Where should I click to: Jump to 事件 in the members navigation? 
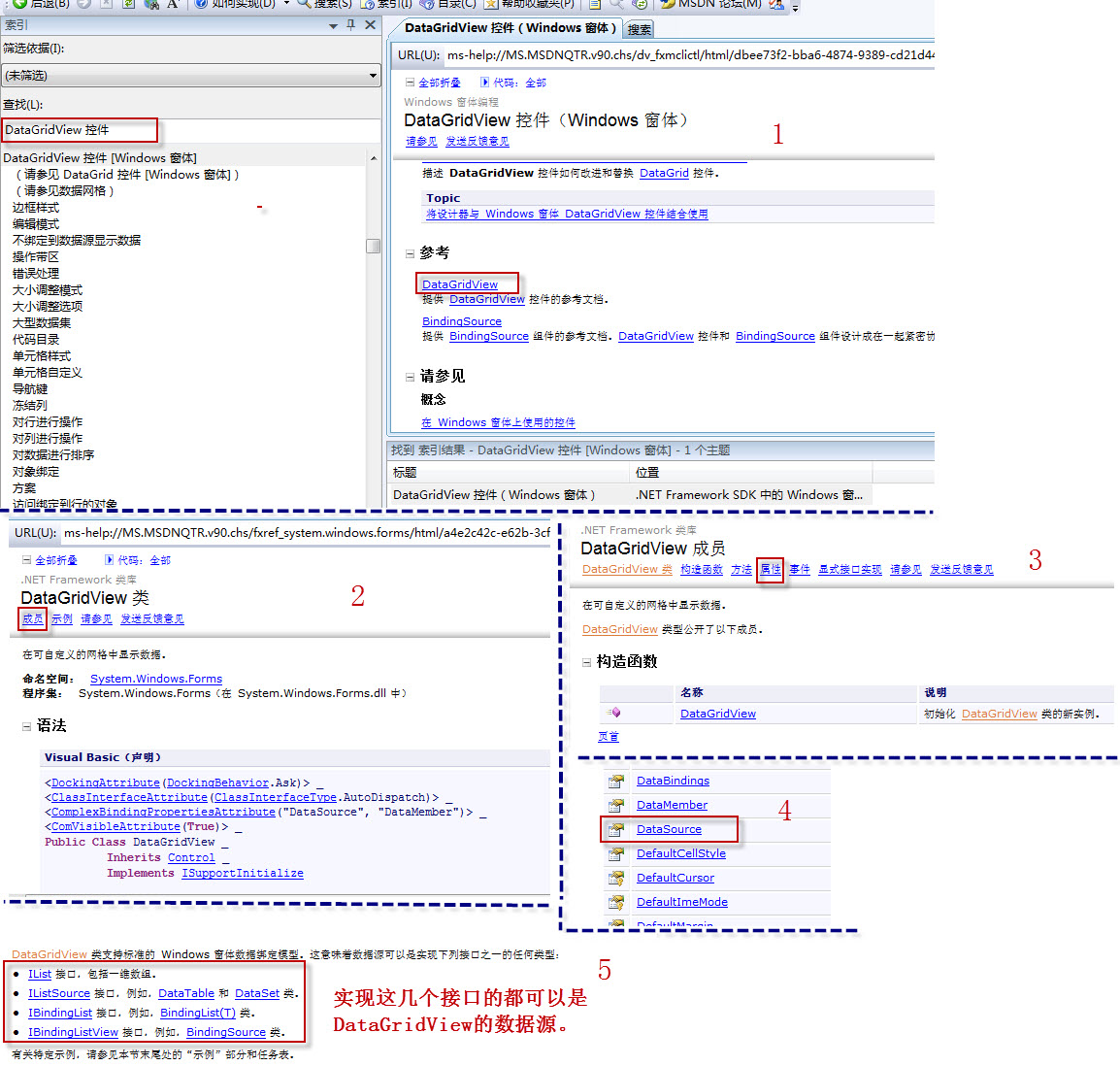(800, 570)
